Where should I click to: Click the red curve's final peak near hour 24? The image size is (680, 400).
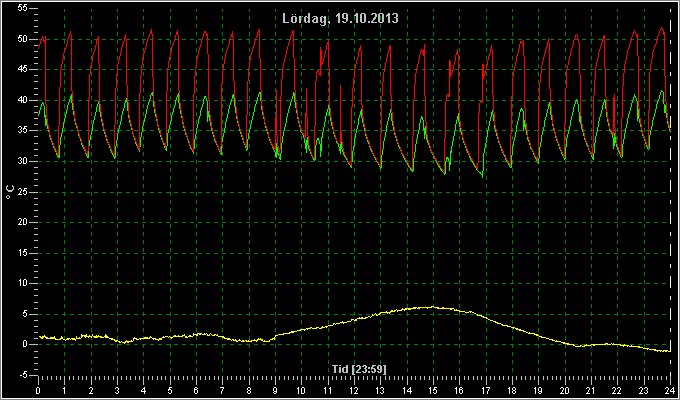tap(661, 28)
